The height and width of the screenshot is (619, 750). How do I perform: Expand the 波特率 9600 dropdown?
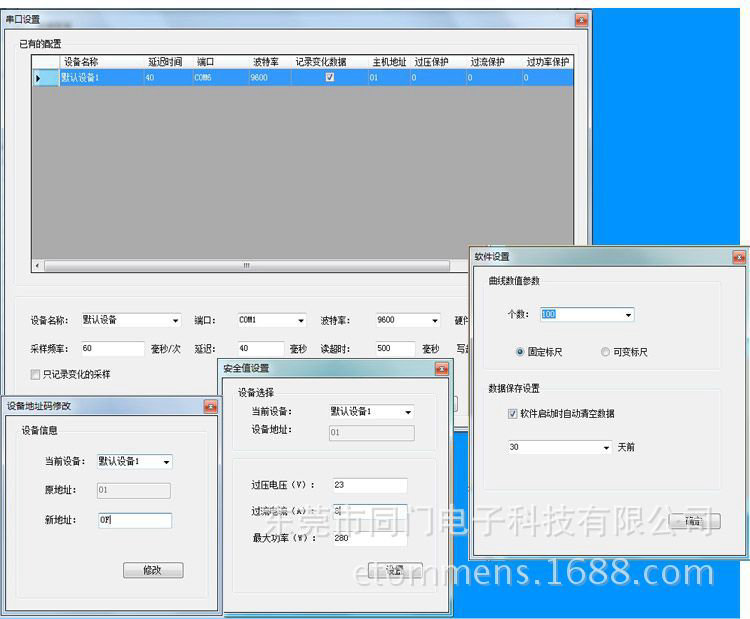(434, 321)
